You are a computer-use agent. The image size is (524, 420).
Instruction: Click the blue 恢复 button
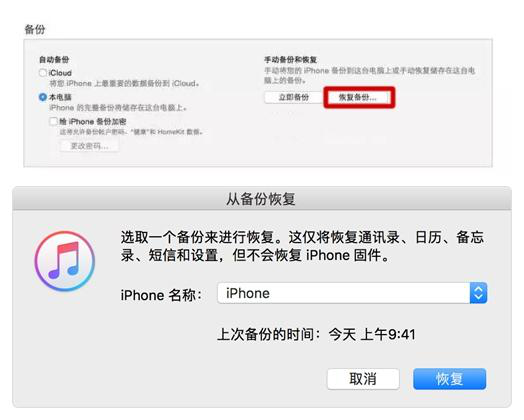[x=449, y=379]
